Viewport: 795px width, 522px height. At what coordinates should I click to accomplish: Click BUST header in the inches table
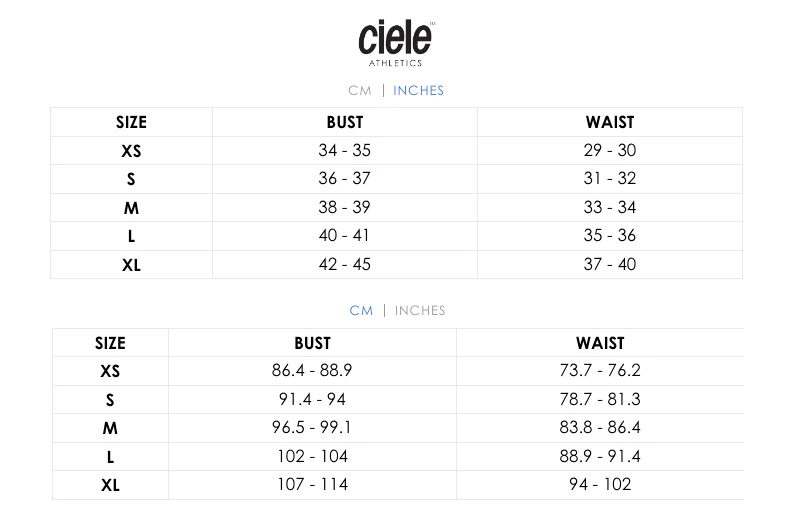pyautogui.click(x=345, y=122)
